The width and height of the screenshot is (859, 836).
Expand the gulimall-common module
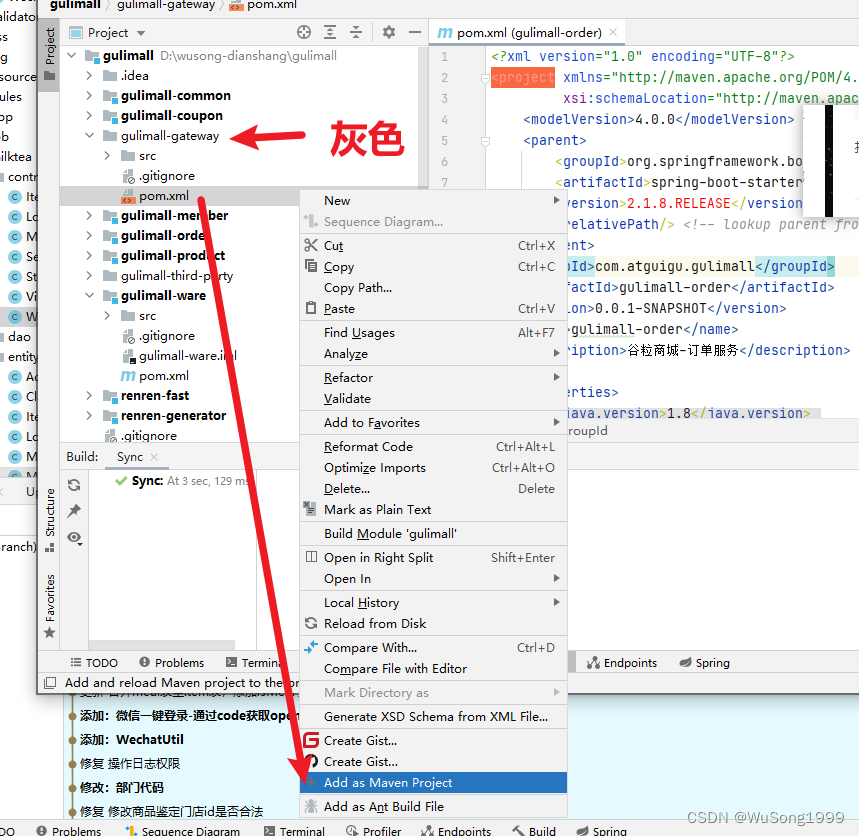click(89, 95)
